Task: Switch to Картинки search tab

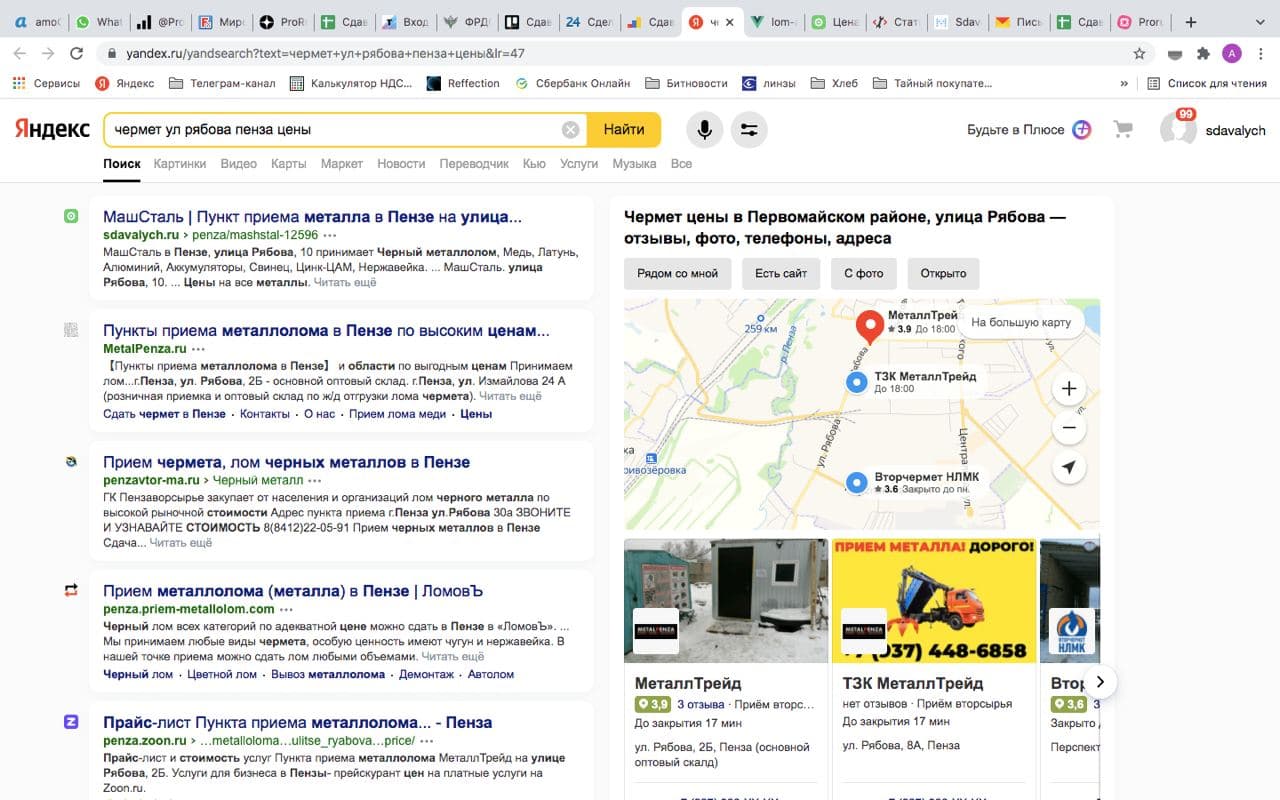Action: point(180,163)
